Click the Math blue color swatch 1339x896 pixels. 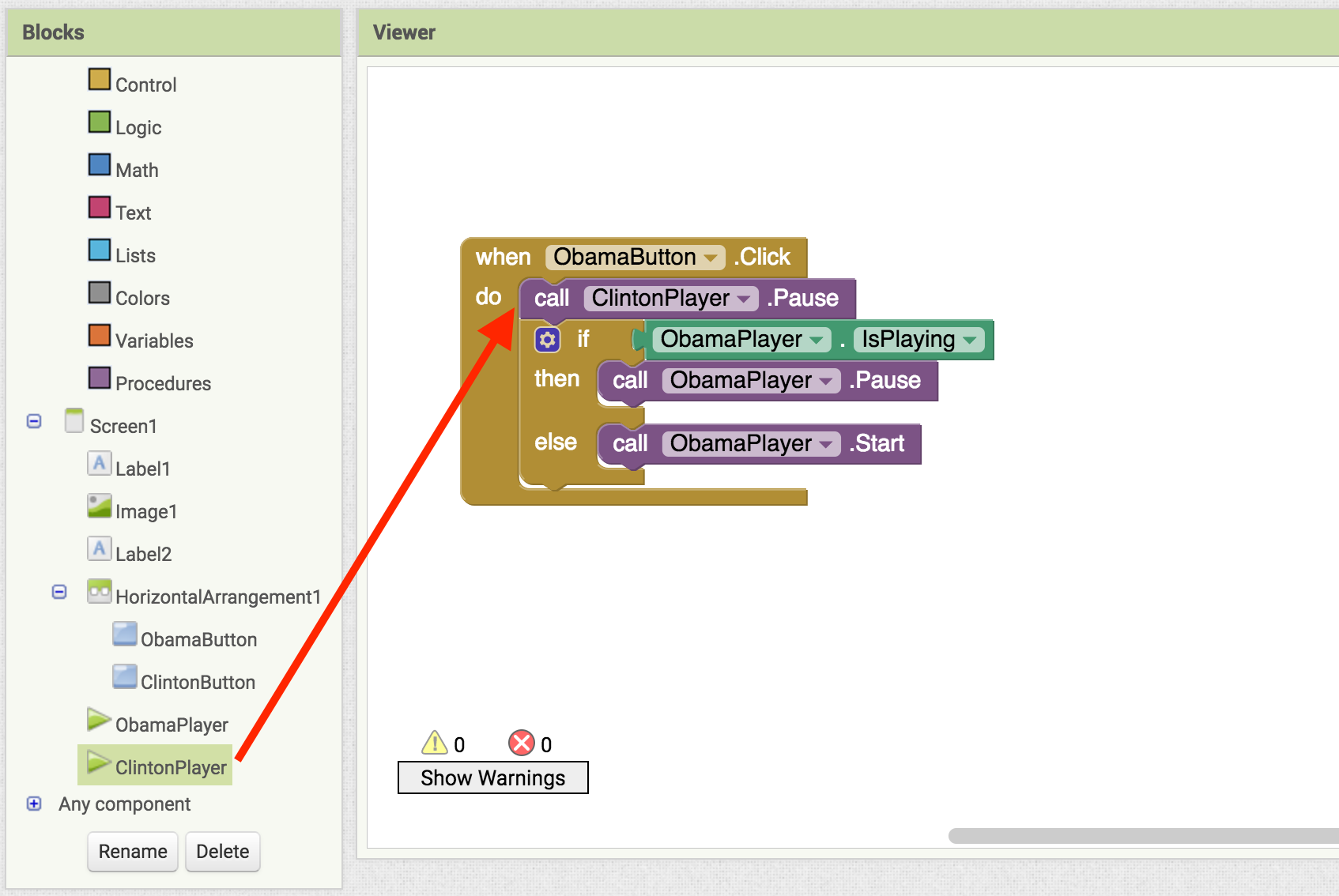100,165
